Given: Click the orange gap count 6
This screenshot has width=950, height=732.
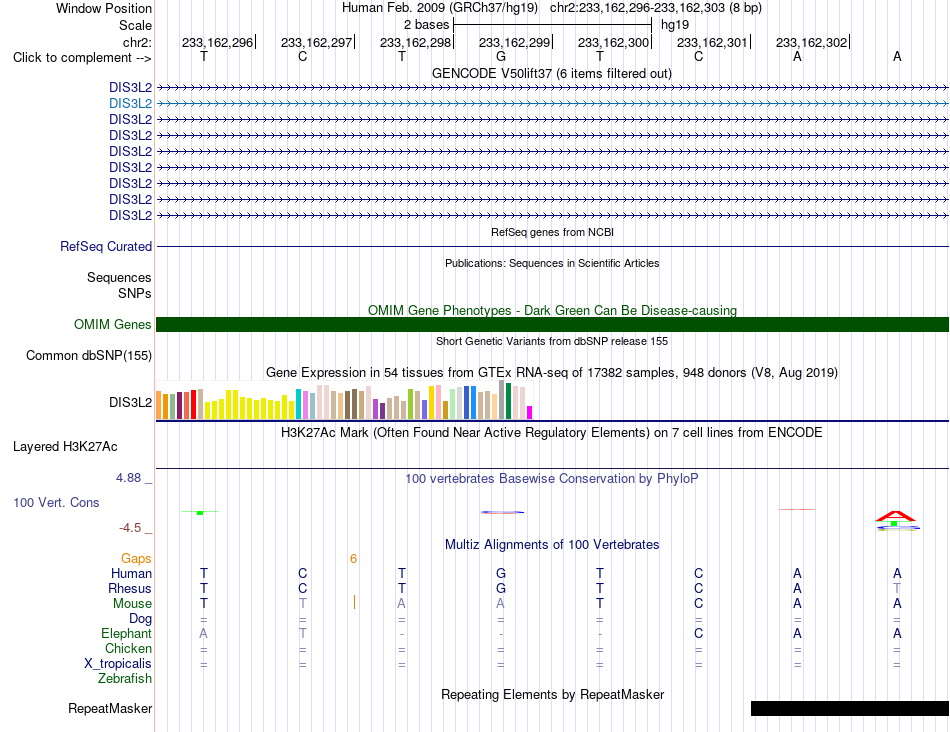Looking at the screenshot, I should (353, 559).
